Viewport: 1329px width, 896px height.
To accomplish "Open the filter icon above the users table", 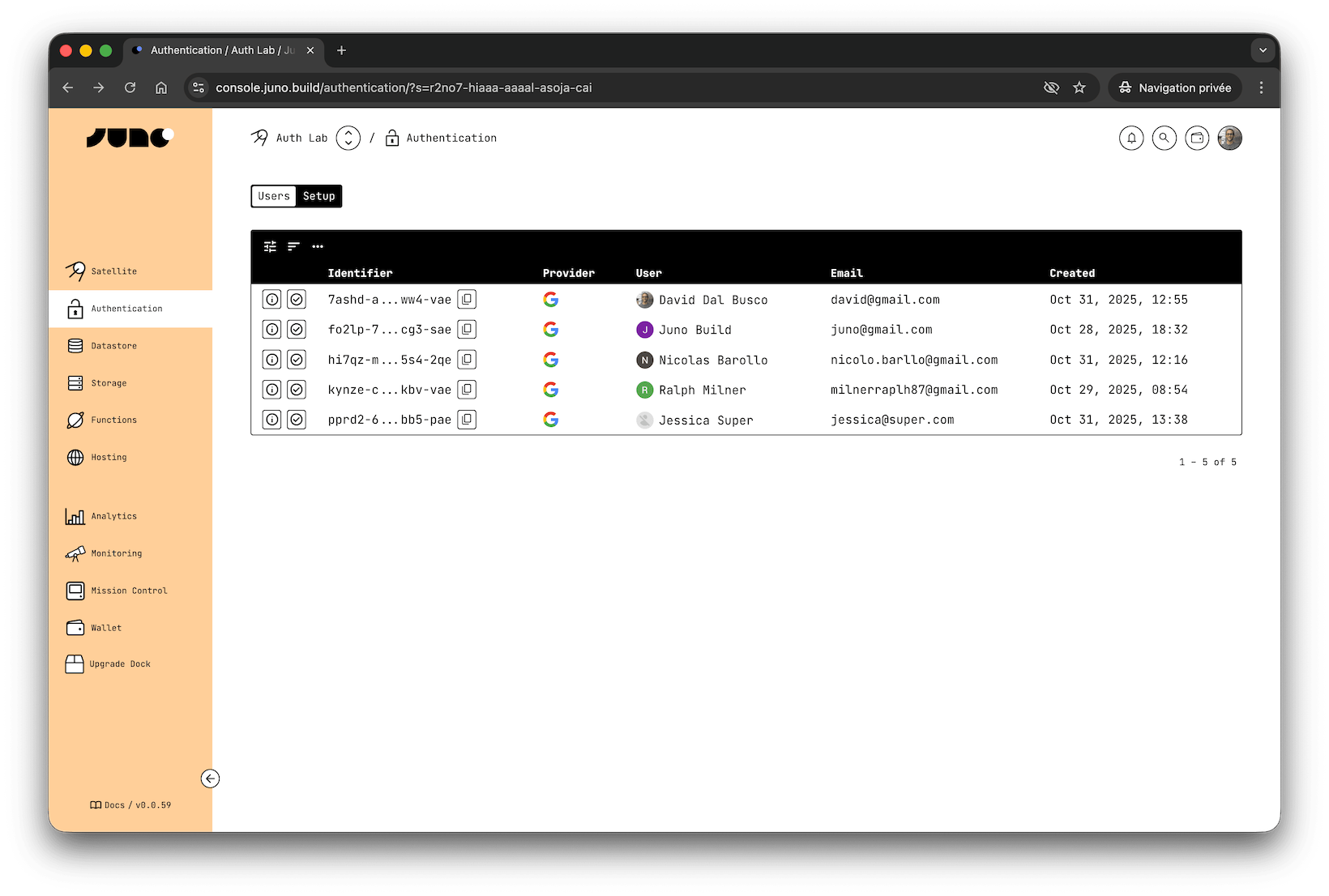I will pyautogui.click(x=270, y=246).
